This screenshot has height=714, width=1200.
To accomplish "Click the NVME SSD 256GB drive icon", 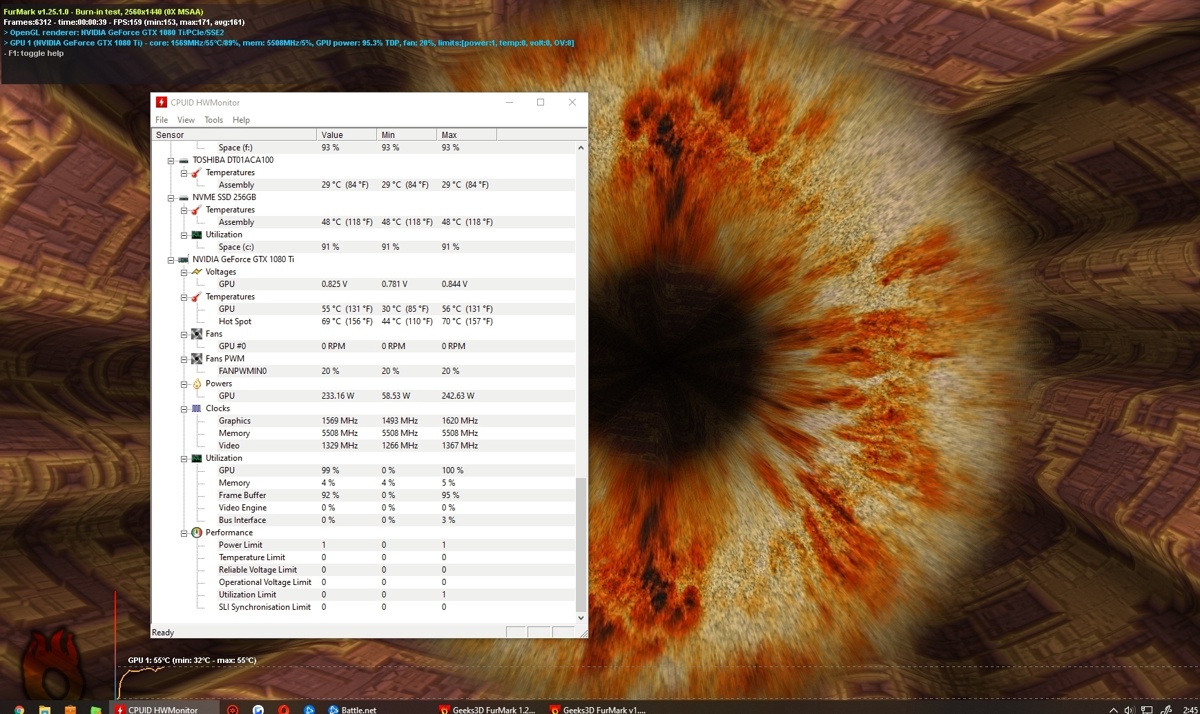I will click(x=184, y=197).
